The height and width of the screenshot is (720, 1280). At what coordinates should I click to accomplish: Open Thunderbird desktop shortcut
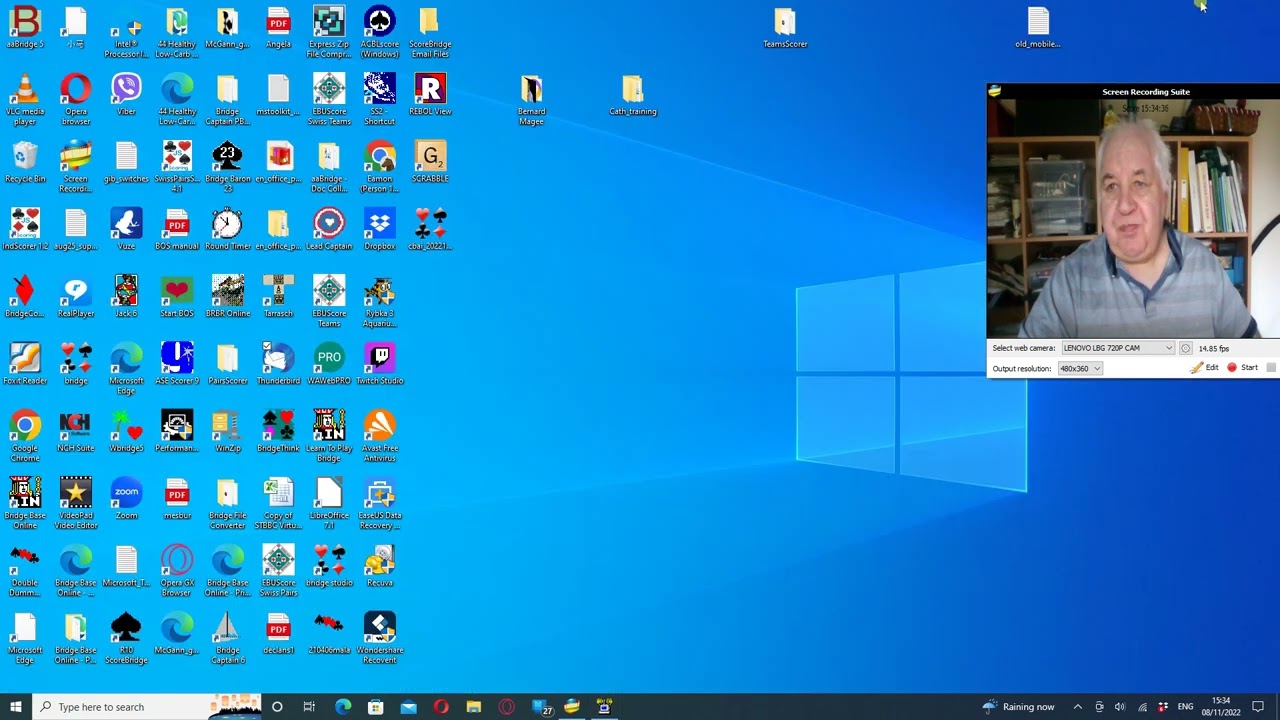pos(278,364)
